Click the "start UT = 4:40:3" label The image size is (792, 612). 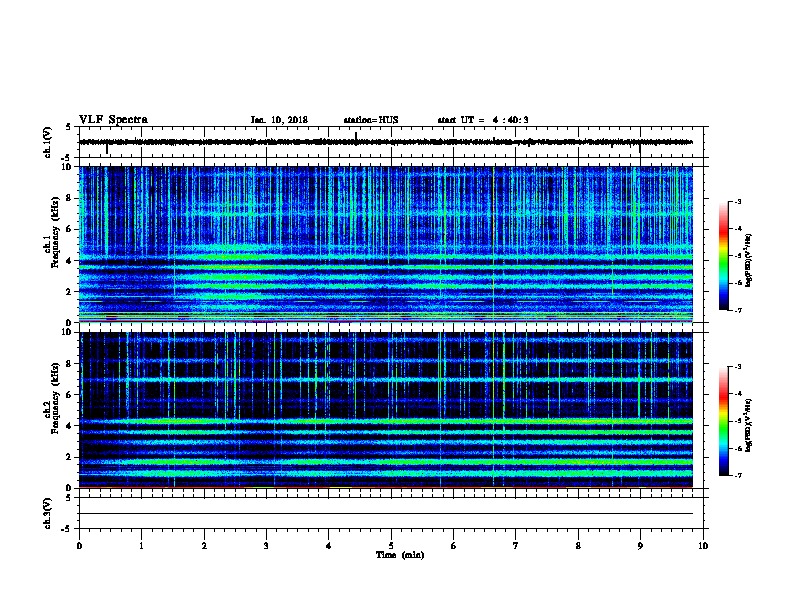coord(483,120)
